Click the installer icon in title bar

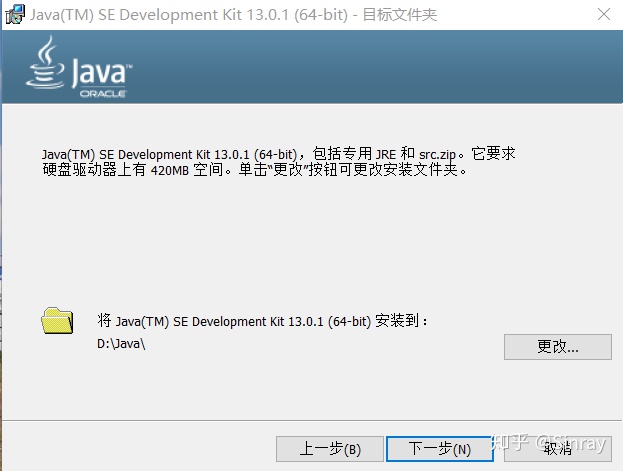[x=15, y=14]
